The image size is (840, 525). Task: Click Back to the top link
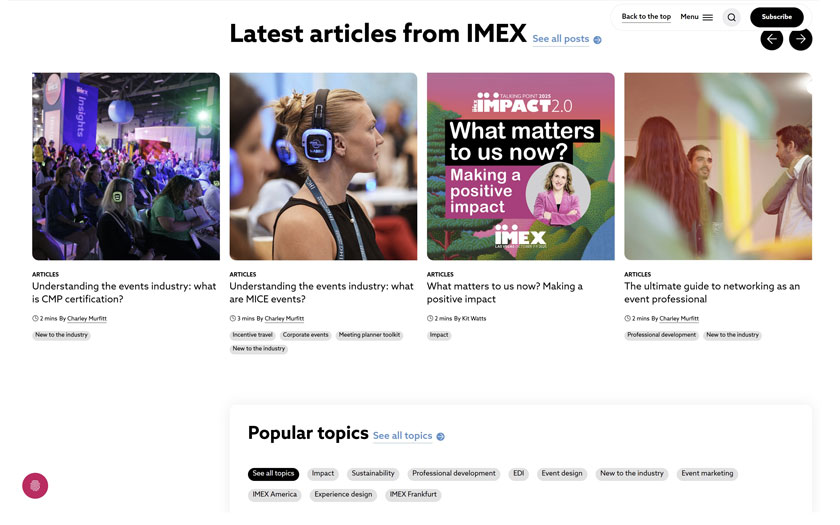[646, 17]
